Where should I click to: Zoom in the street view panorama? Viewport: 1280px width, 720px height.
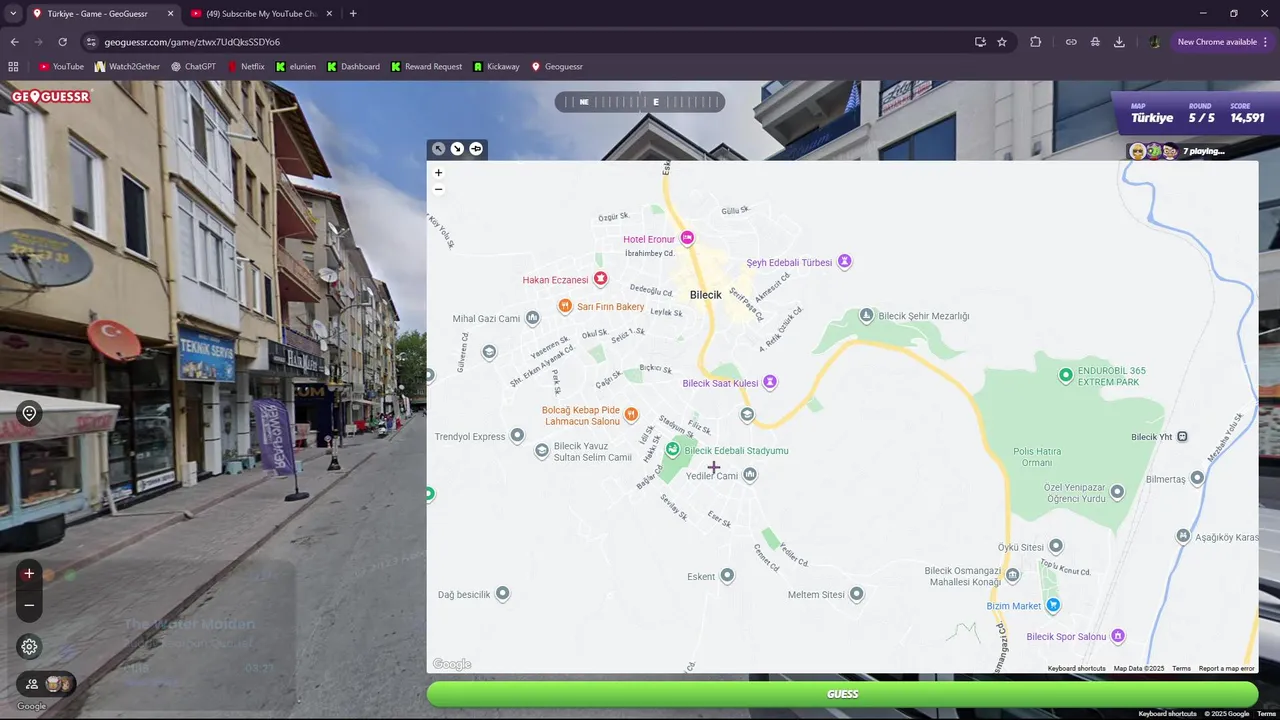(x=29, y=574)
